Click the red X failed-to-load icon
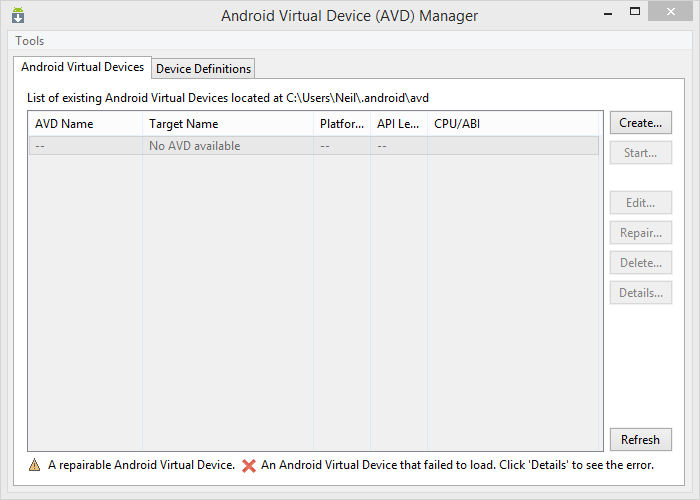Image resolution: width=700 pixels, height=500 pixels. (x=249, y=465)
